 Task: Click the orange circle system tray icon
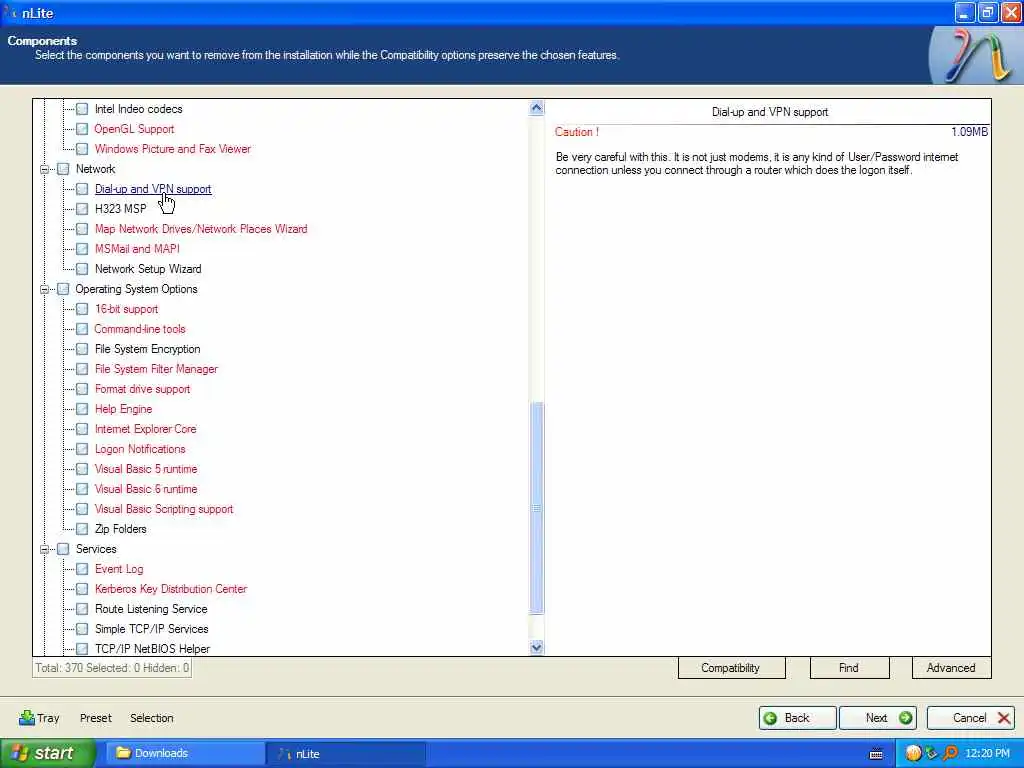coord(914,754)
